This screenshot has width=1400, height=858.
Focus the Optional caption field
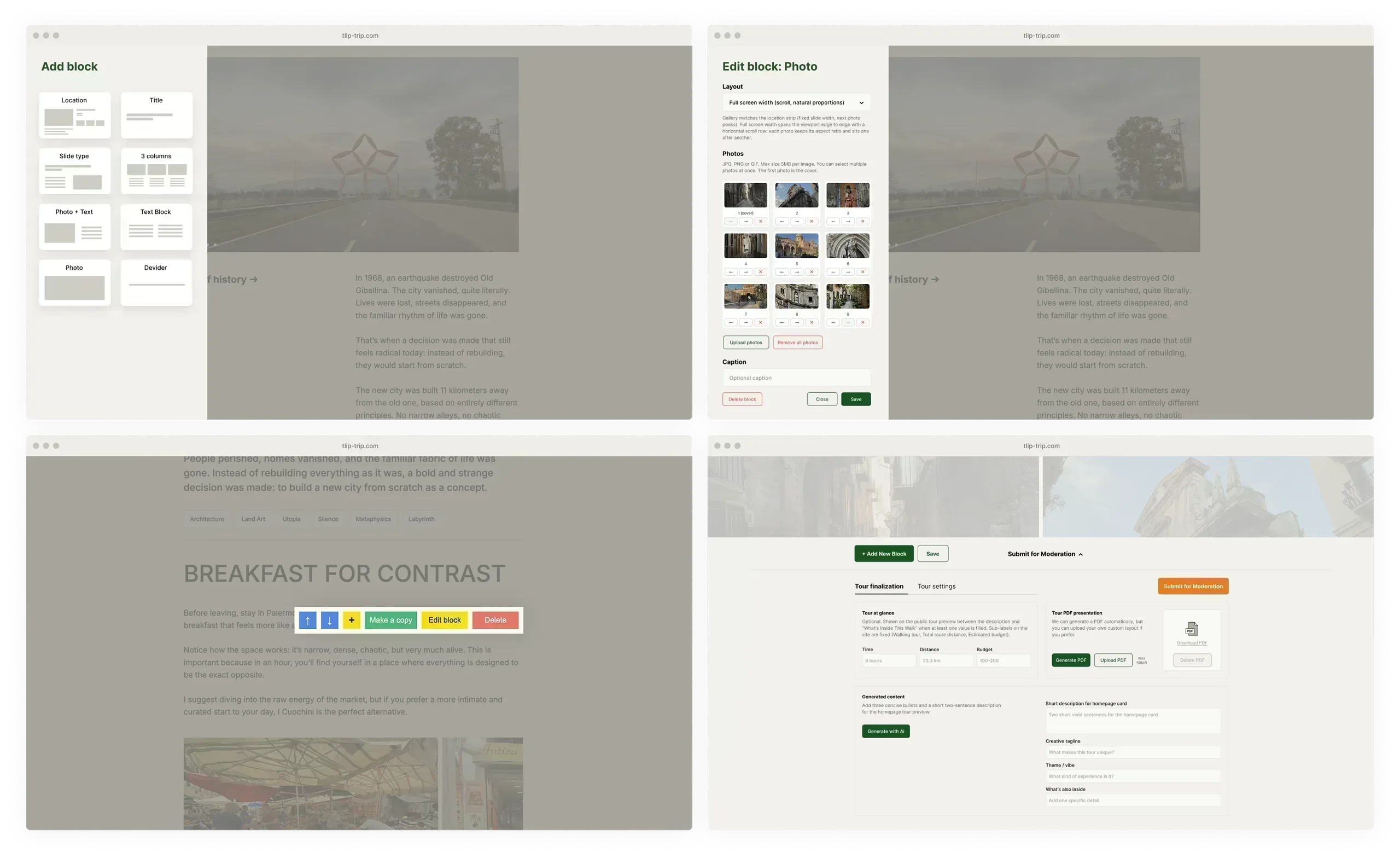796,378
